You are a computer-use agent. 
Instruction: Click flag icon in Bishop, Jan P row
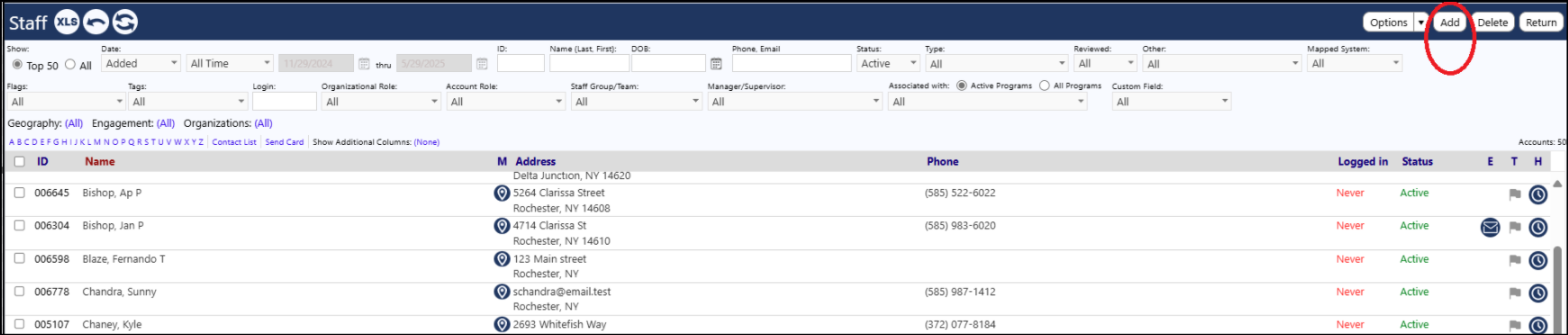pyautogui.click(x=1515, y=227)
